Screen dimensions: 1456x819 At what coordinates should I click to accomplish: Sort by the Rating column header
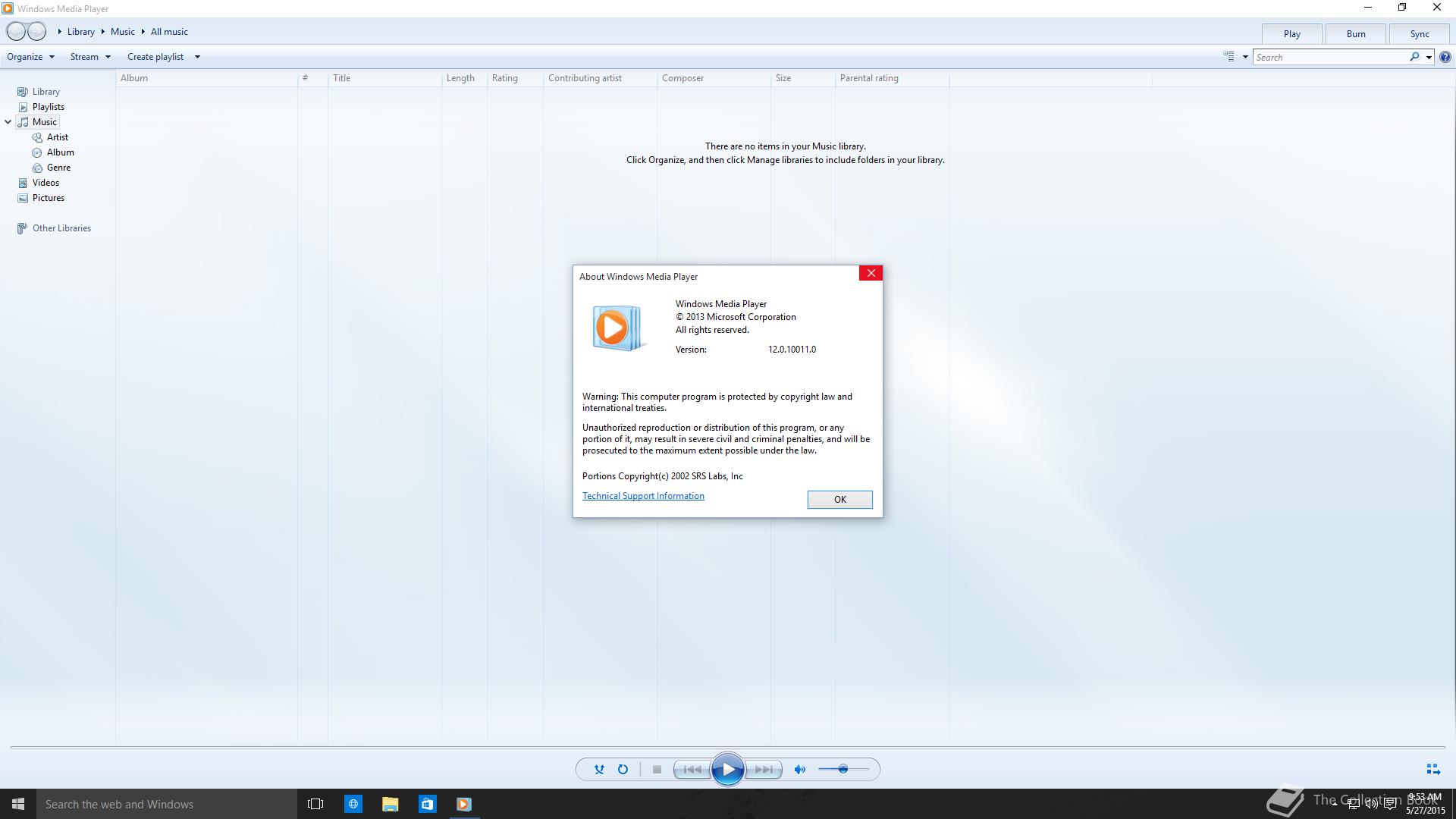pos(516,78)
